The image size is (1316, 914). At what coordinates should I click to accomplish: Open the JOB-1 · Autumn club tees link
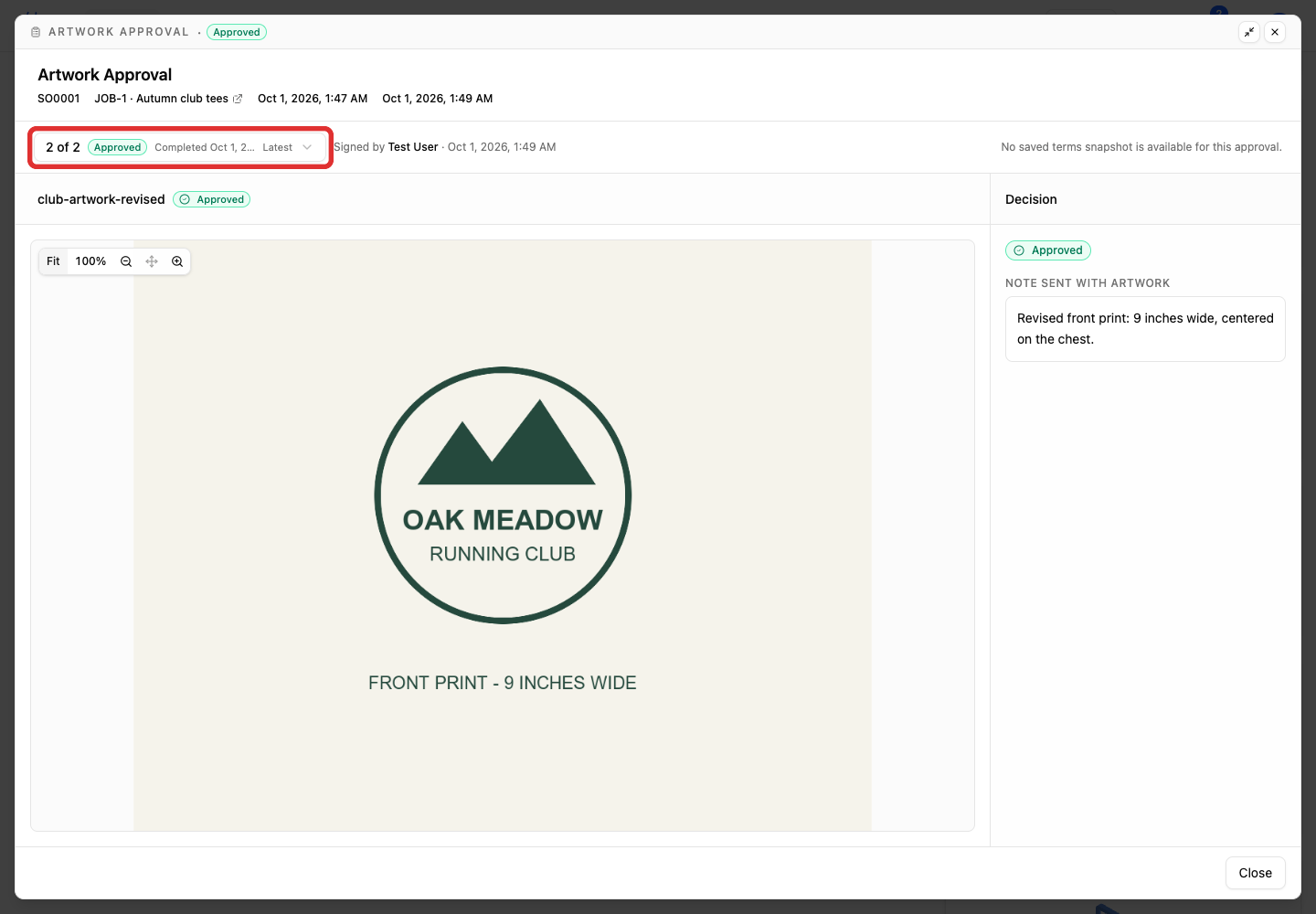(x=168, y=99)
